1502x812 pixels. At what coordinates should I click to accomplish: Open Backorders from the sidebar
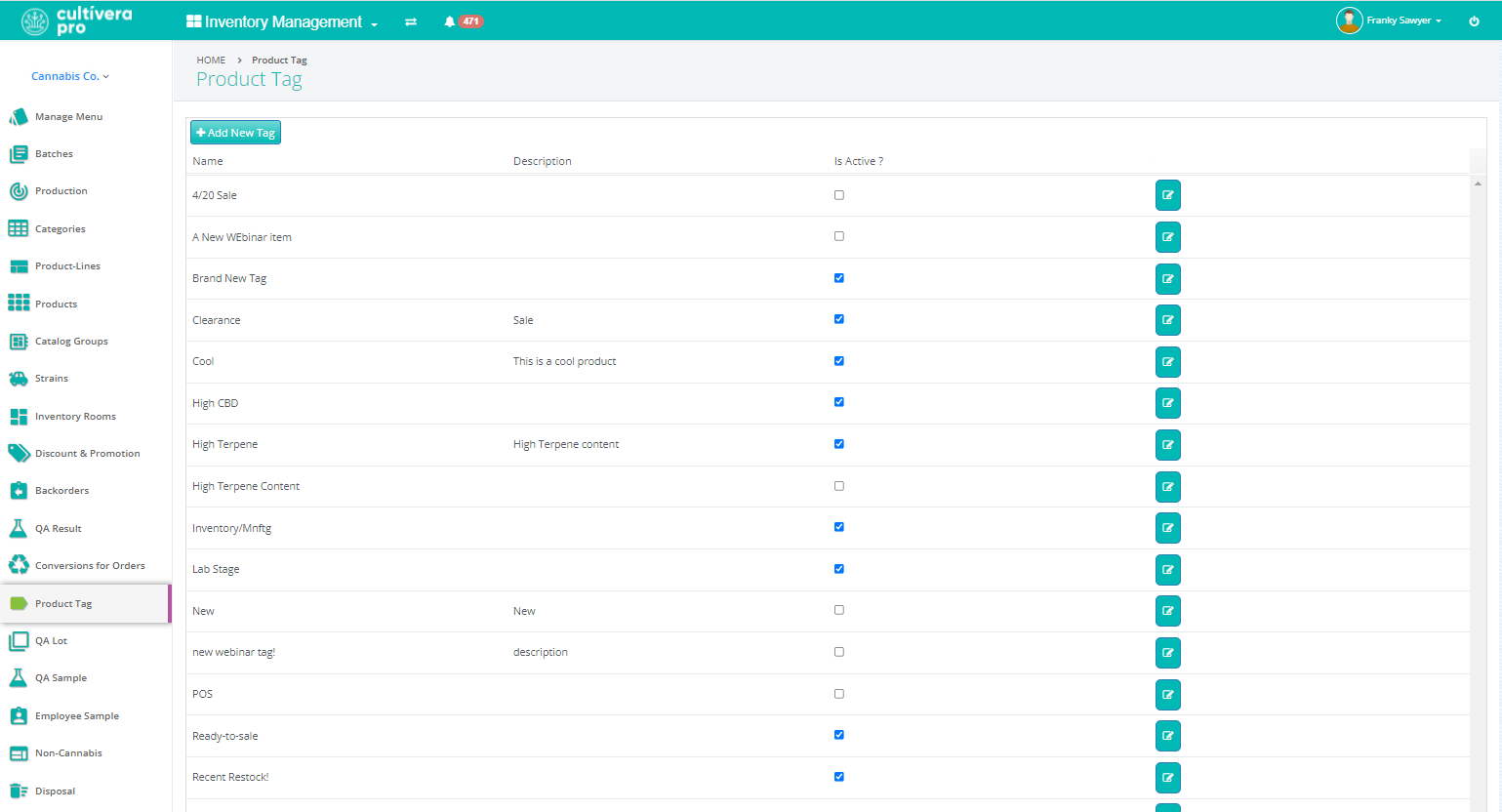point(61,491)
